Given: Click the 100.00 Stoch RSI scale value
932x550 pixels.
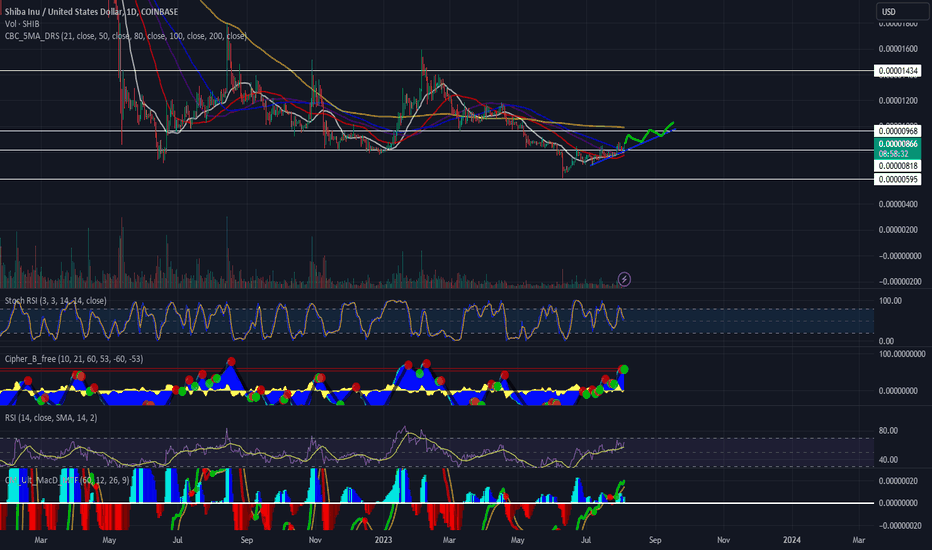Looking at the screenshot, I should pos(890,301).
